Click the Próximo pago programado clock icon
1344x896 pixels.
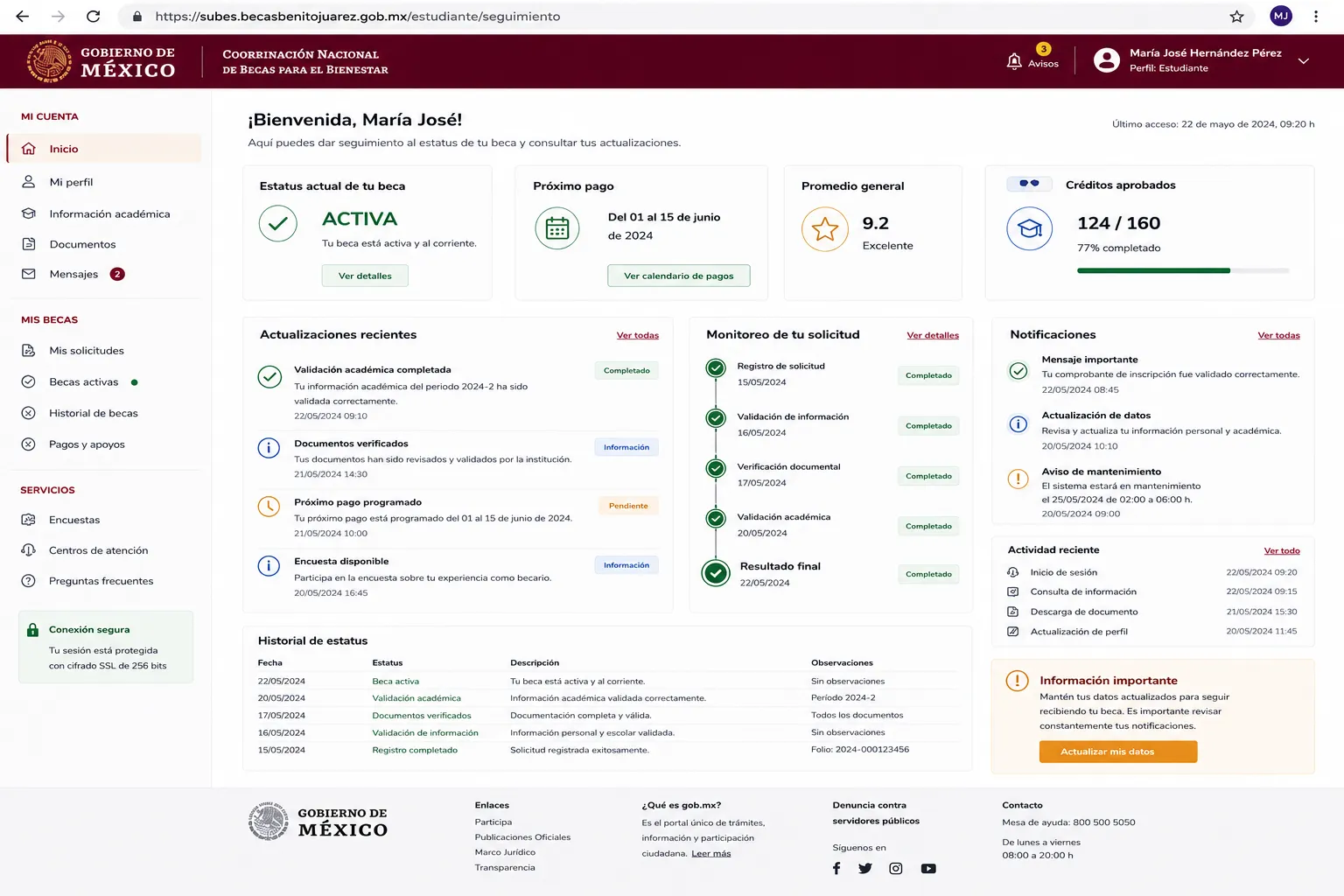point(269,506)
